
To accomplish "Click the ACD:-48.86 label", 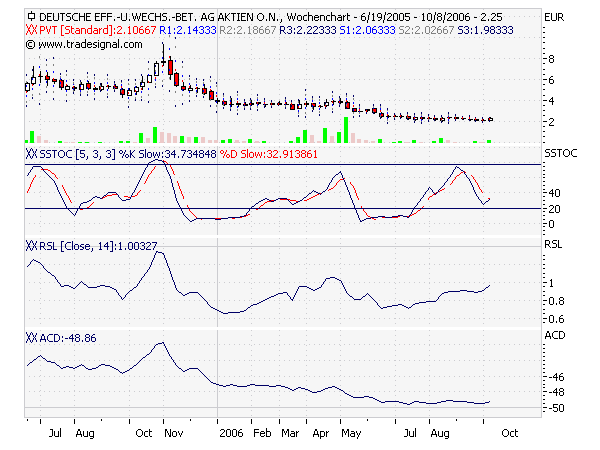I will (x=68, y=338).
